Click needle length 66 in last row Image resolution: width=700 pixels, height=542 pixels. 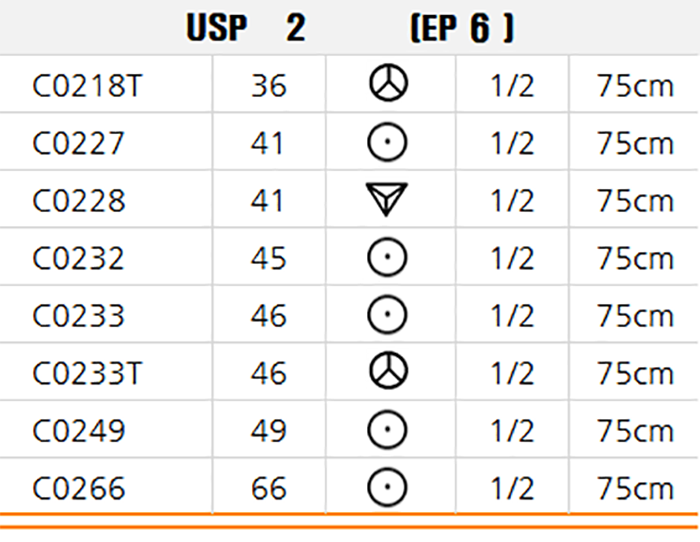click(x=268, y=489)
